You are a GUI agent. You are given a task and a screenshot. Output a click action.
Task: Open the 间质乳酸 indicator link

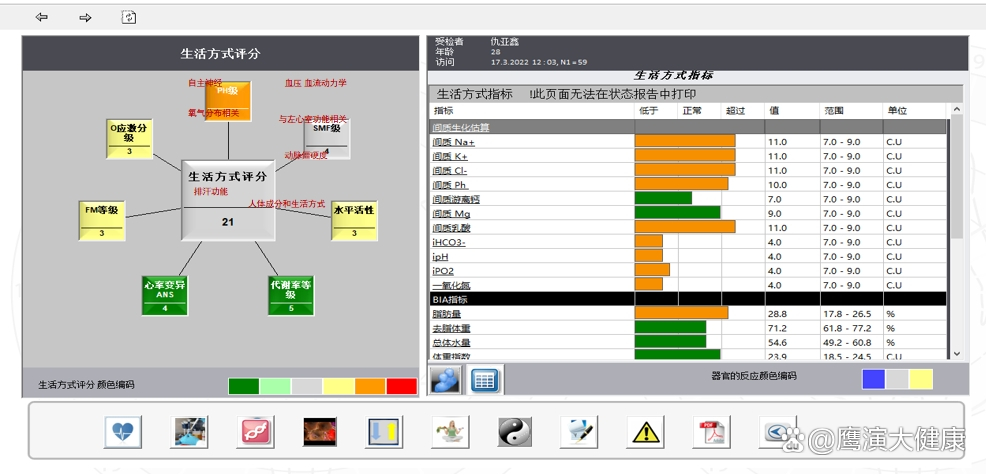click(451, 228)
